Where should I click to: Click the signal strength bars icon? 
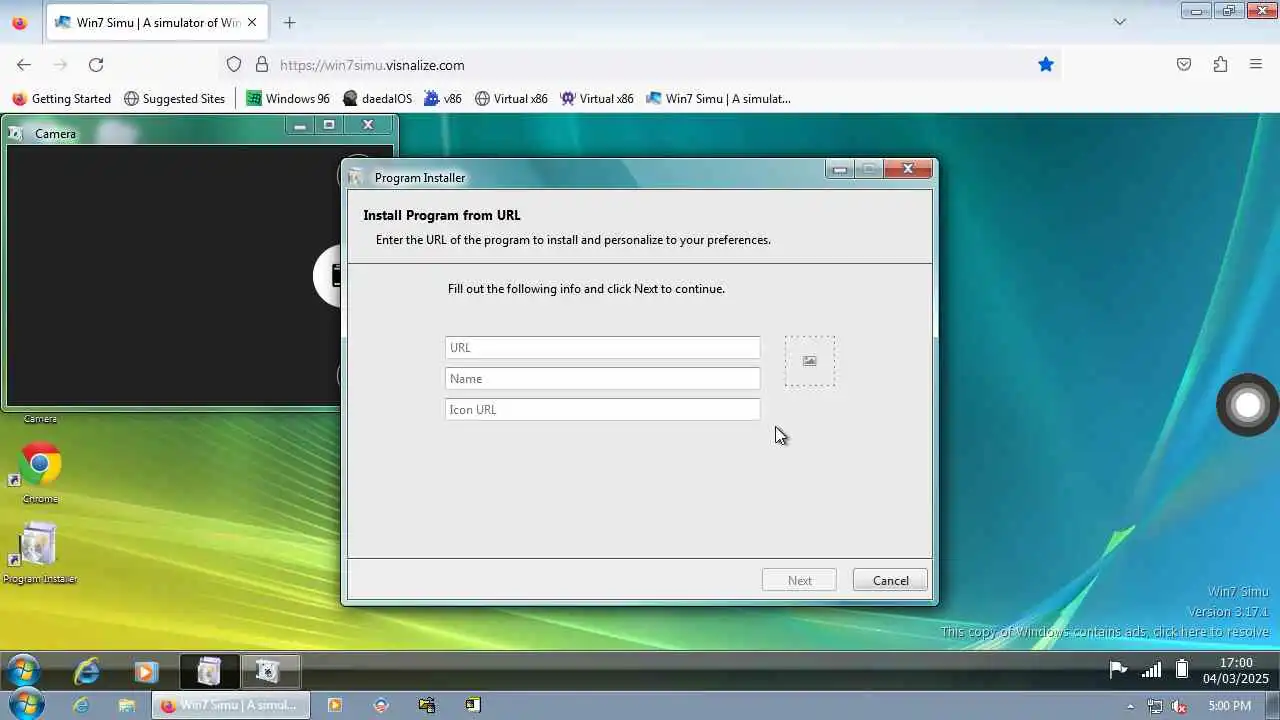click(1152, 670)
